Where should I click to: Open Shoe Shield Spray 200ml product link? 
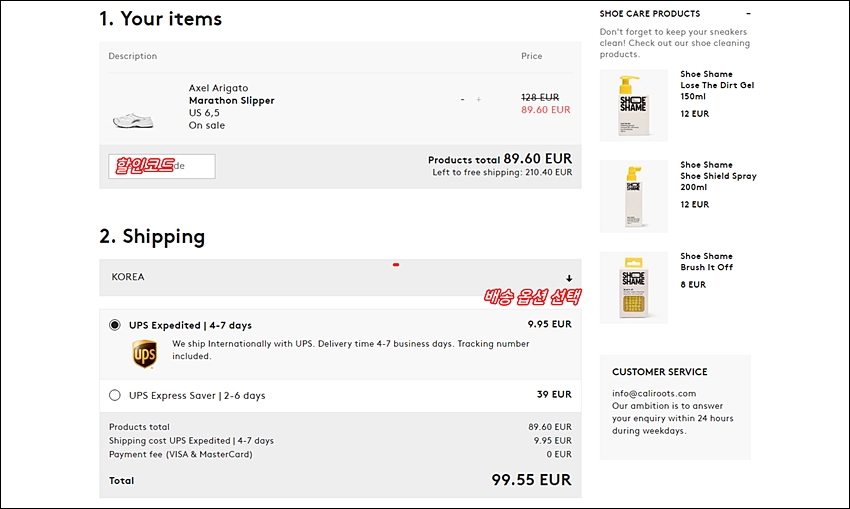[x=718, y=176]
